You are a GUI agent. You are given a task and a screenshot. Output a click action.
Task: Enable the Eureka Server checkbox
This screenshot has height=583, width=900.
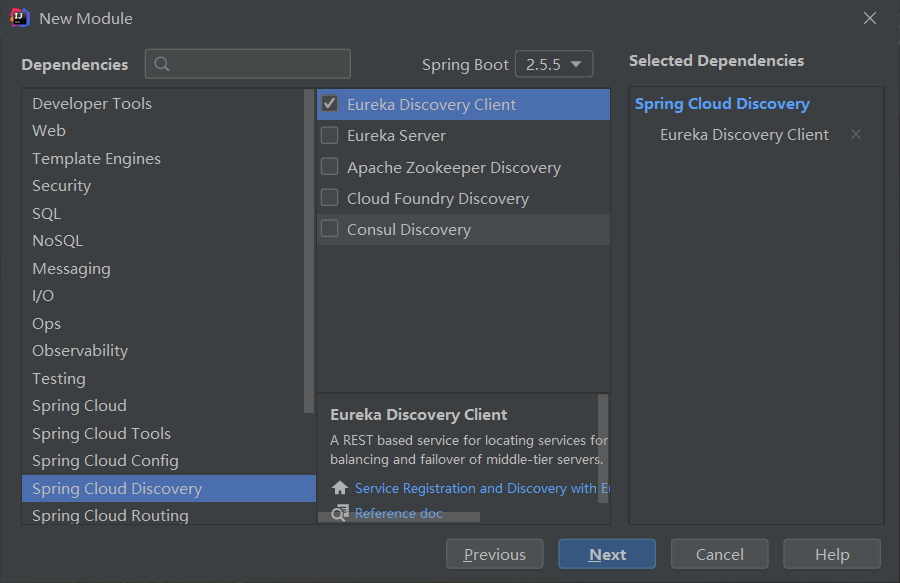[329, 135]
